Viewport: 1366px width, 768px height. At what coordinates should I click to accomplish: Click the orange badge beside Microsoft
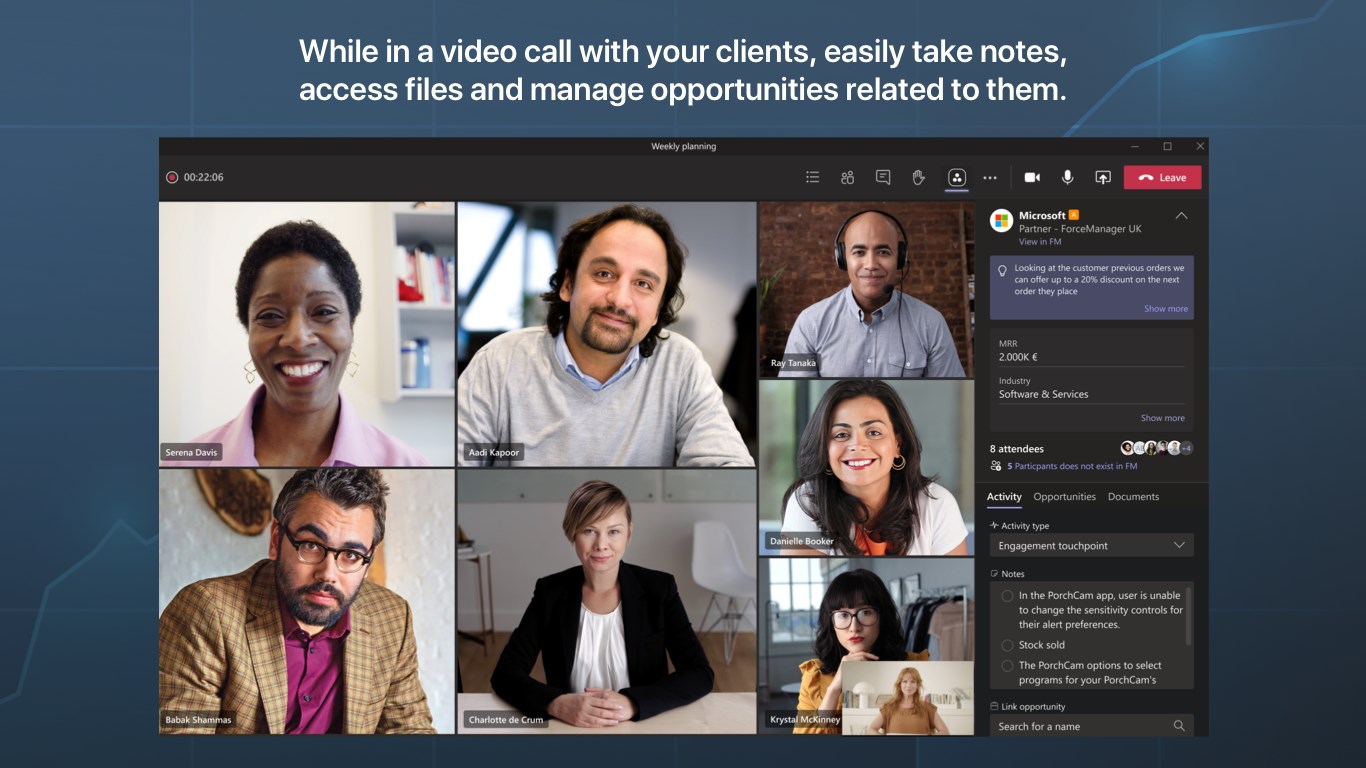[1074, 215]
